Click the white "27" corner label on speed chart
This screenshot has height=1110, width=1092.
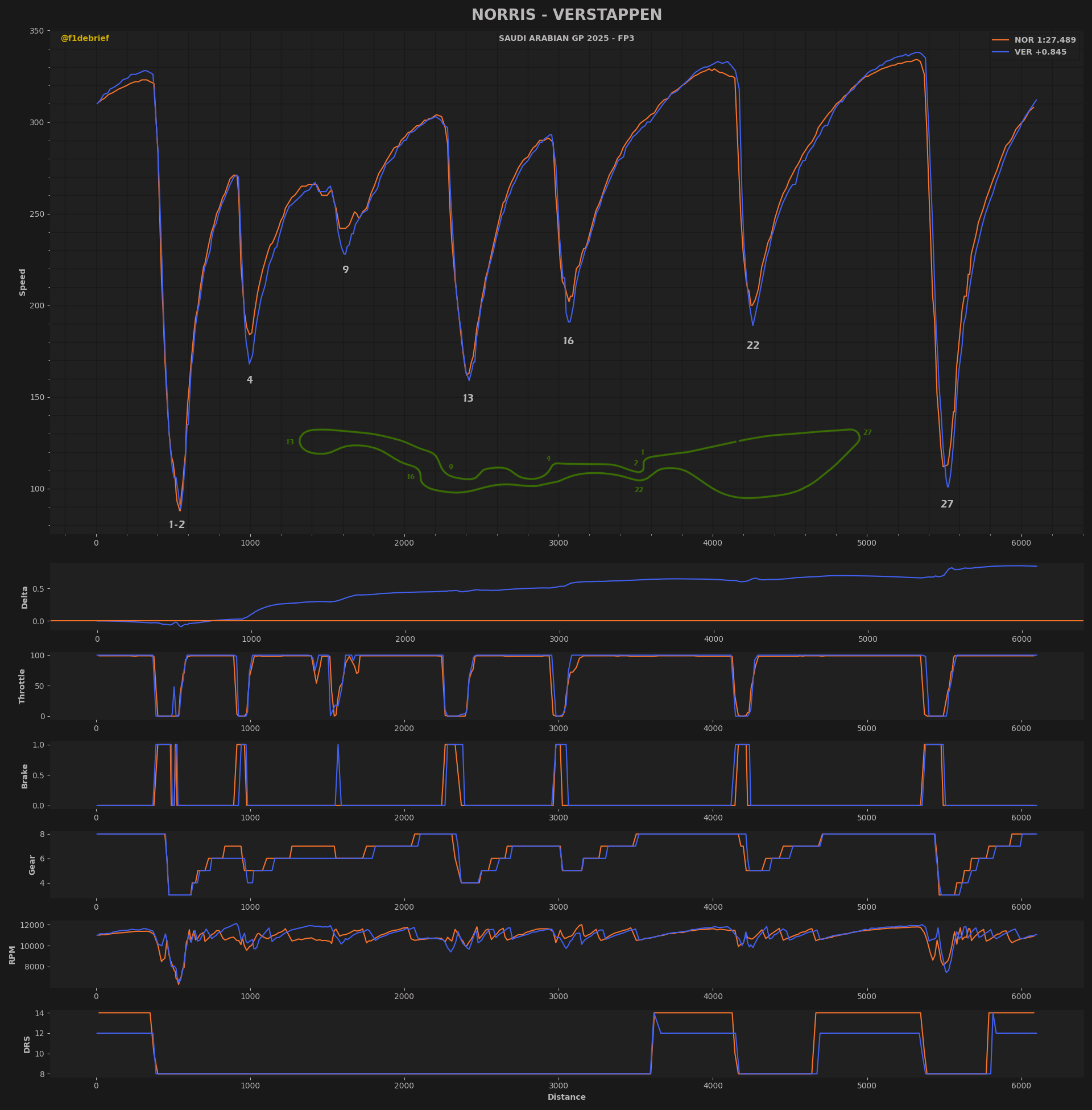pos(947,505)
